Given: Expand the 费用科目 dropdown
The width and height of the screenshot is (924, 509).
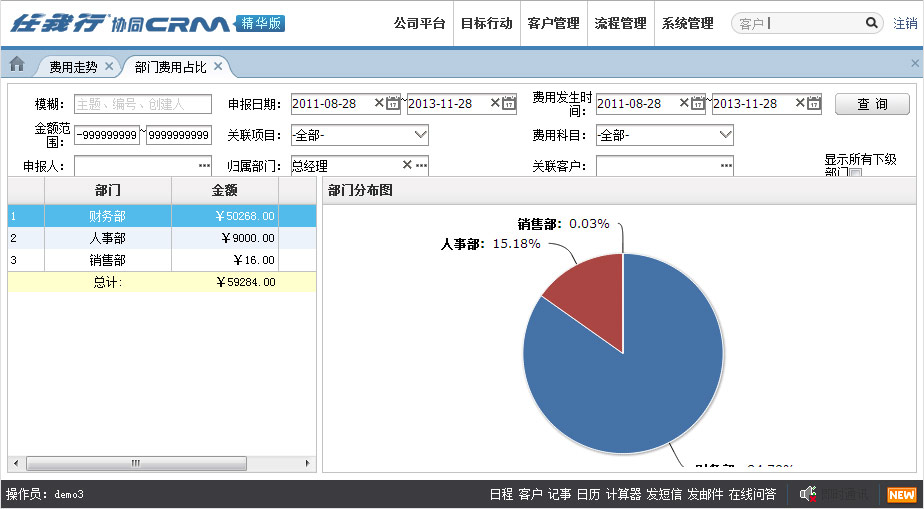Looking at the screenshot, I should [725, 135].
